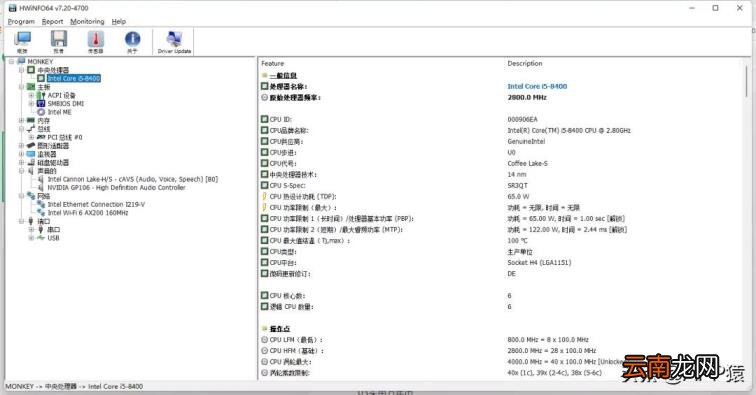The height and width of the screenshot is (395, 756).
Task: Open the Help menu
Action: [119, 22]
